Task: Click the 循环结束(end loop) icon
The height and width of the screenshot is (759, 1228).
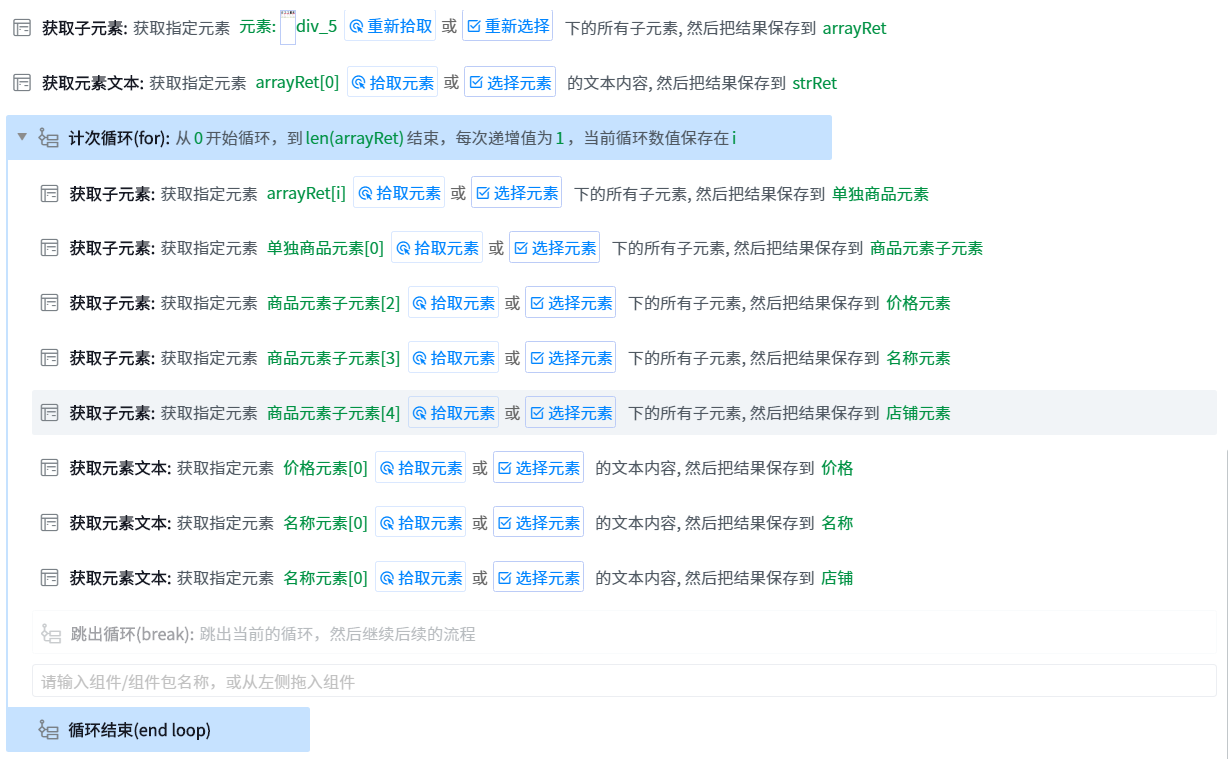Action: pyautogui.click(x=48, y=730)
